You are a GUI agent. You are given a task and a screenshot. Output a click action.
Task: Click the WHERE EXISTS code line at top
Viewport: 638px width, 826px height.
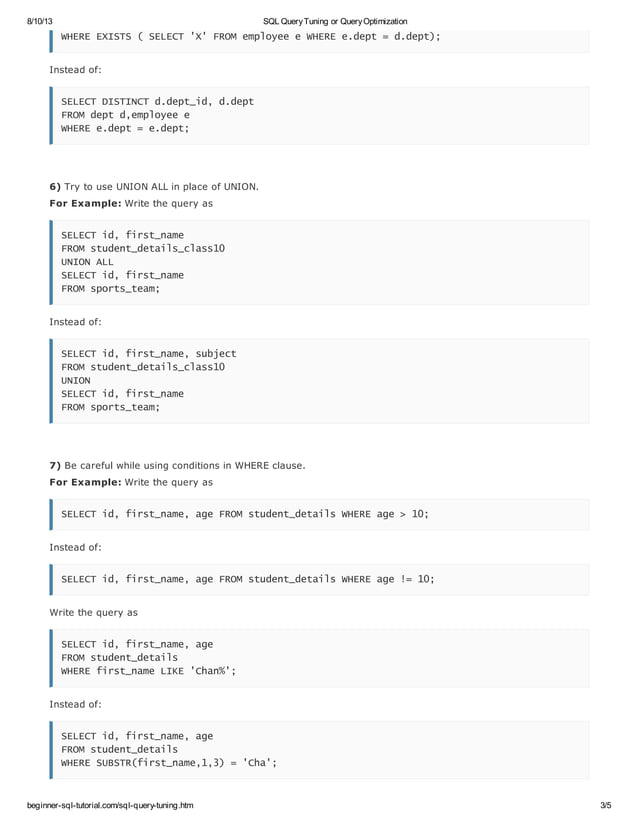[x=251, y=37]
